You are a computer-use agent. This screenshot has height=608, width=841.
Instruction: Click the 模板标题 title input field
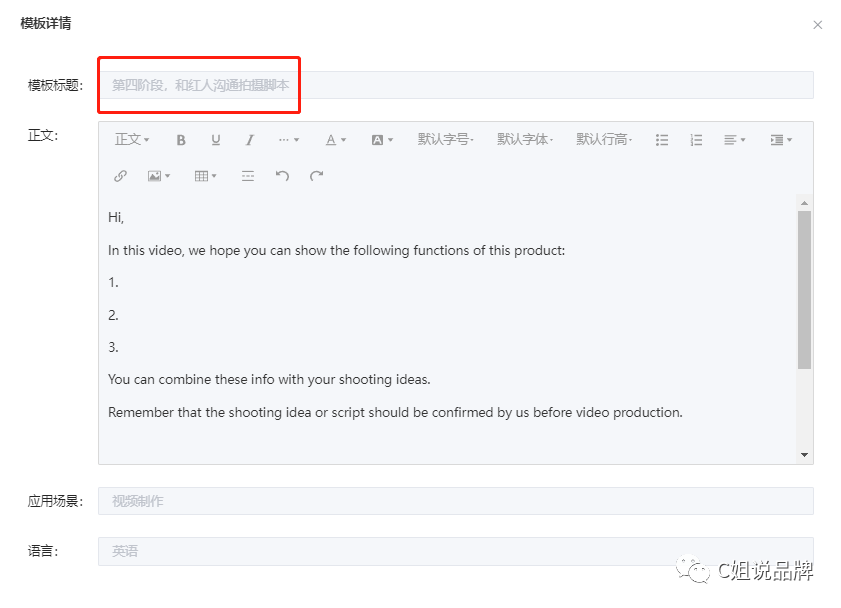coord(456,85)
